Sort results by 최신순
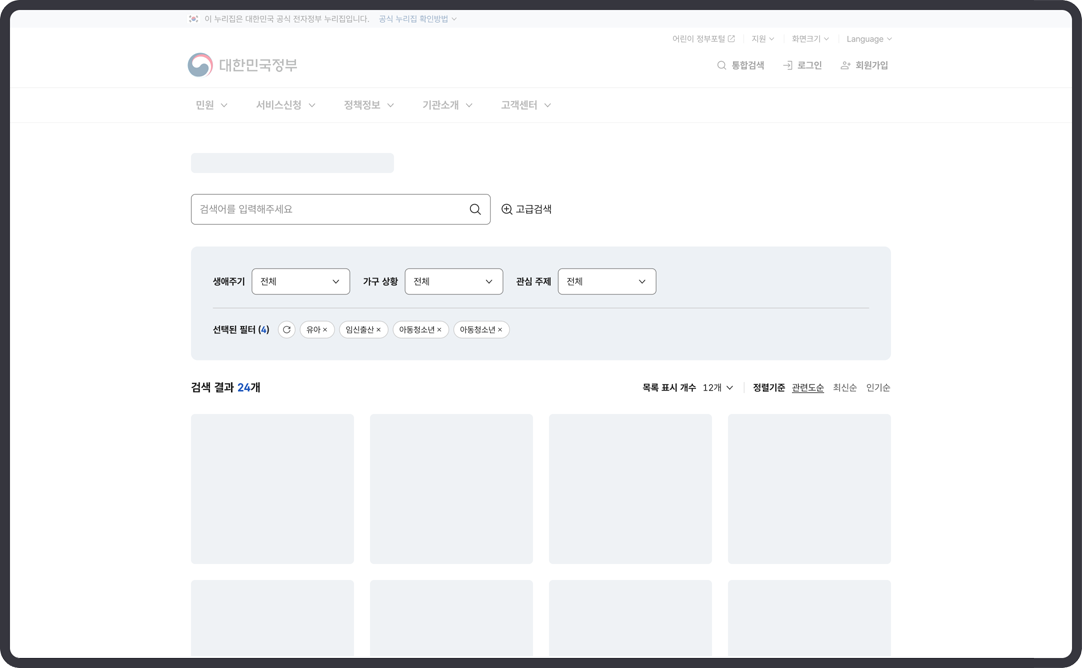Image resolution: width=1082 pixels, height=668 pixels. (x=844, y=388)
